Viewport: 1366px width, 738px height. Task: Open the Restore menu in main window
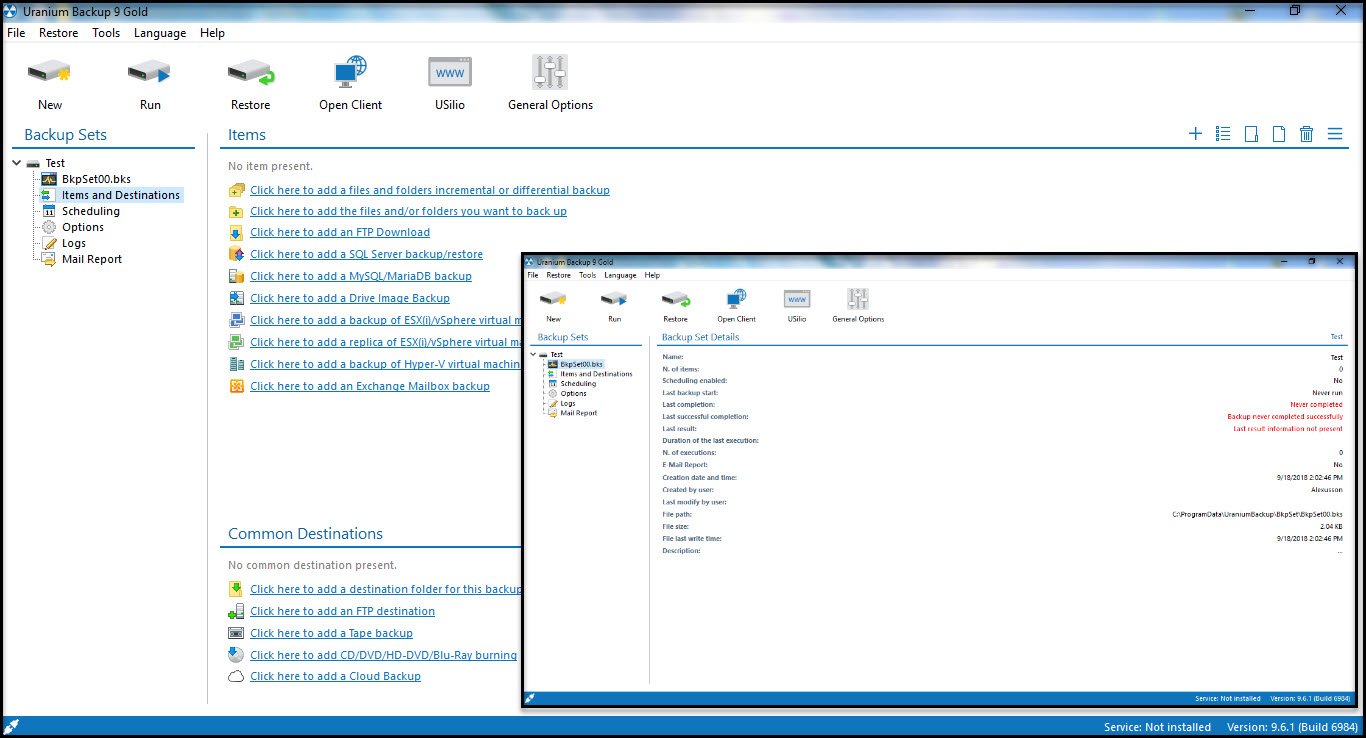click(x=58, y=33)
